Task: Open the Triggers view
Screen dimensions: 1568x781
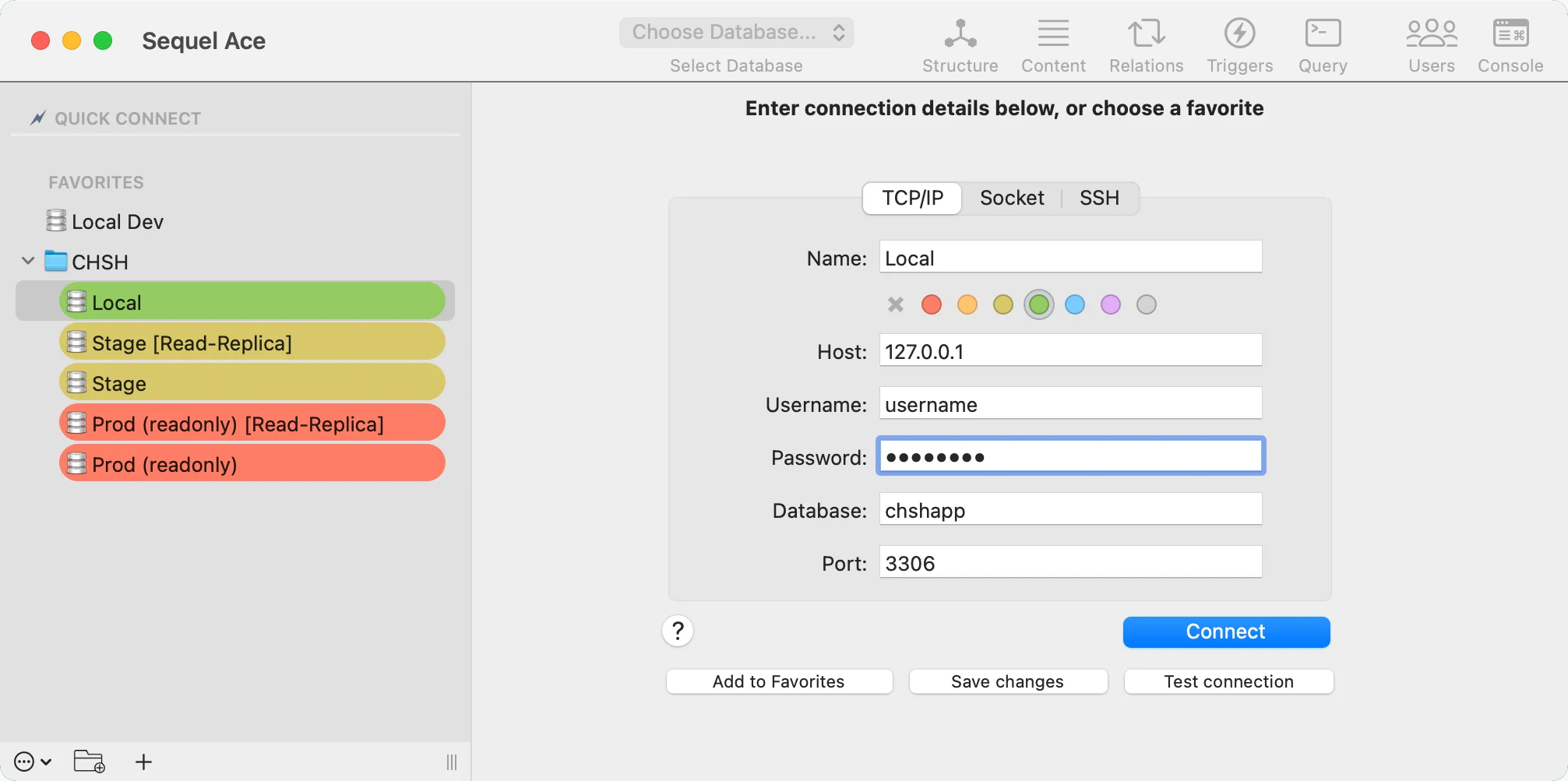Action: tap(1239, 45)
